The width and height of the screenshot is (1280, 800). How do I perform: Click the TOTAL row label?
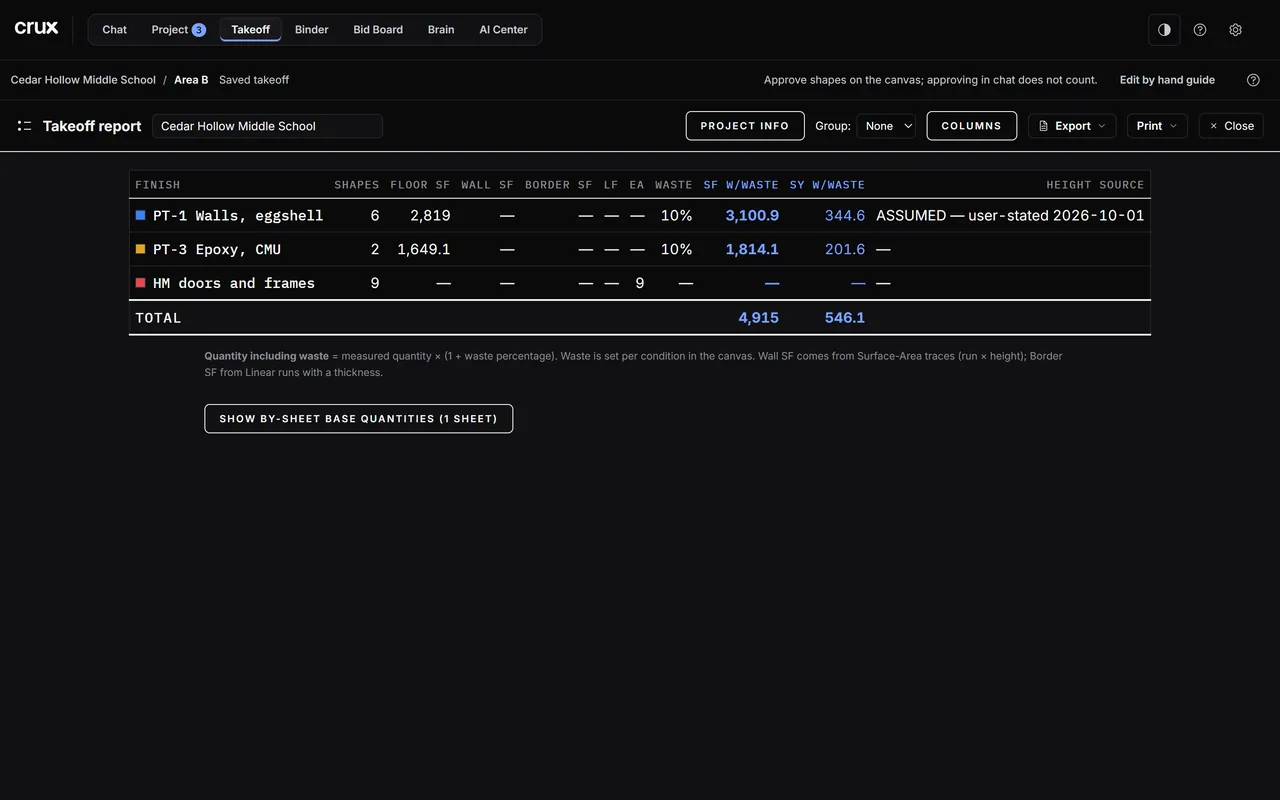pos(158,318)
